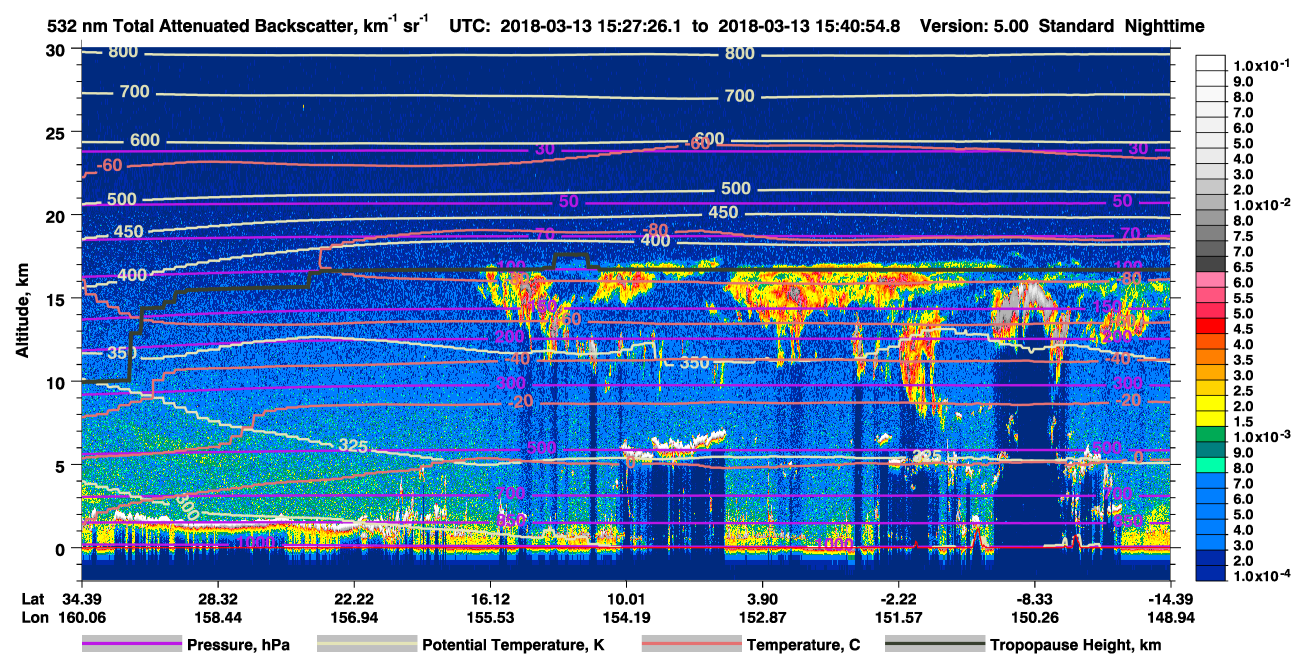
Task: Click the darkest navy swatch at colorbar bottom
Action: [1210, 573]
